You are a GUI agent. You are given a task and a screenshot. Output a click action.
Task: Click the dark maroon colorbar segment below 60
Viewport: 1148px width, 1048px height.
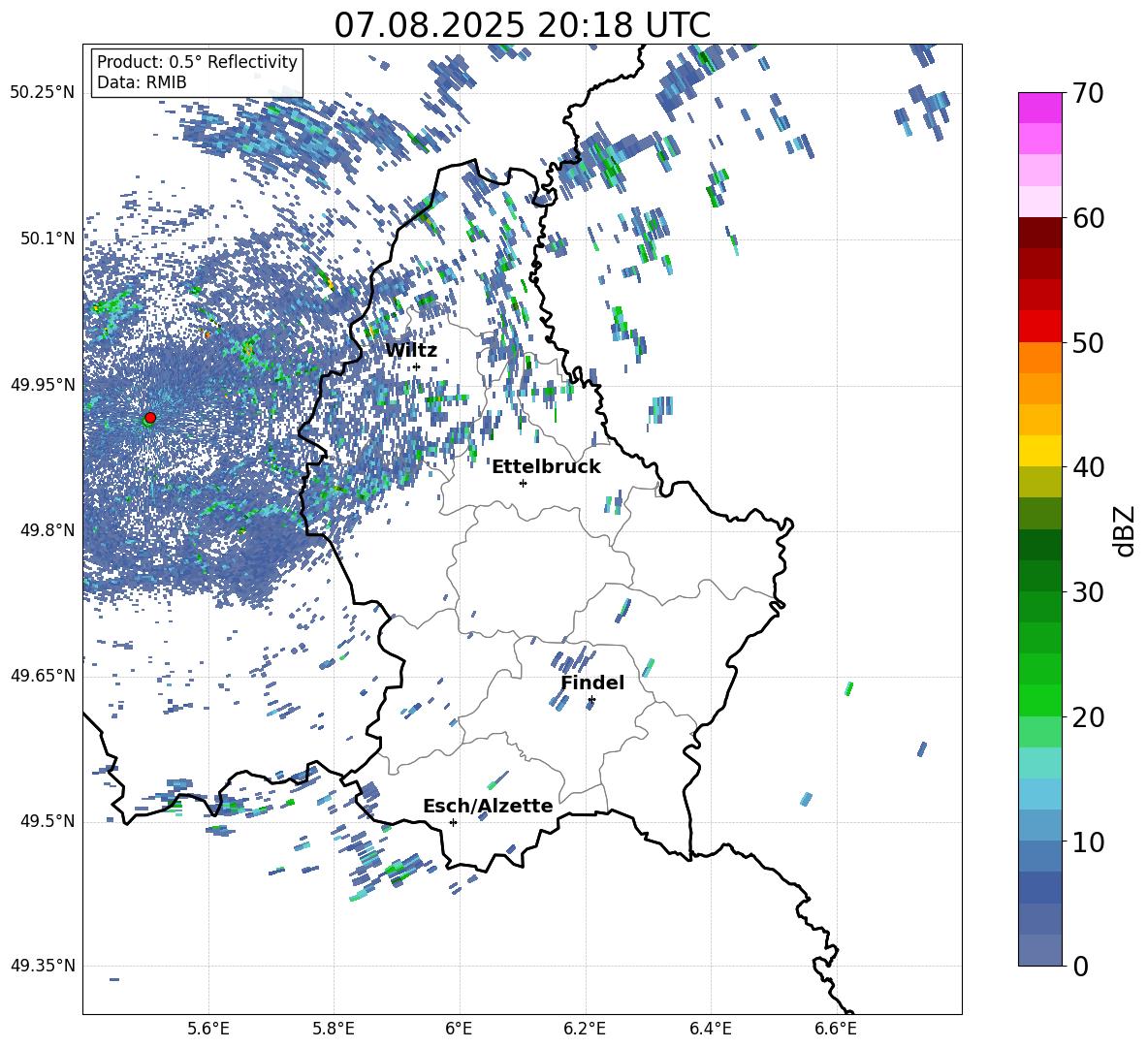pos(1040,233)
